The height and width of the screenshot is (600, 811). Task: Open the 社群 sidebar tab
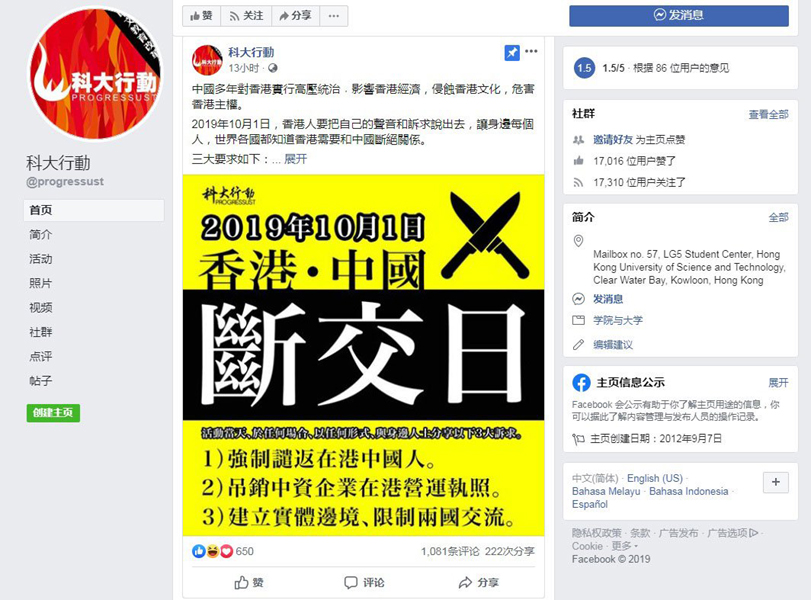tap(41, 332)
